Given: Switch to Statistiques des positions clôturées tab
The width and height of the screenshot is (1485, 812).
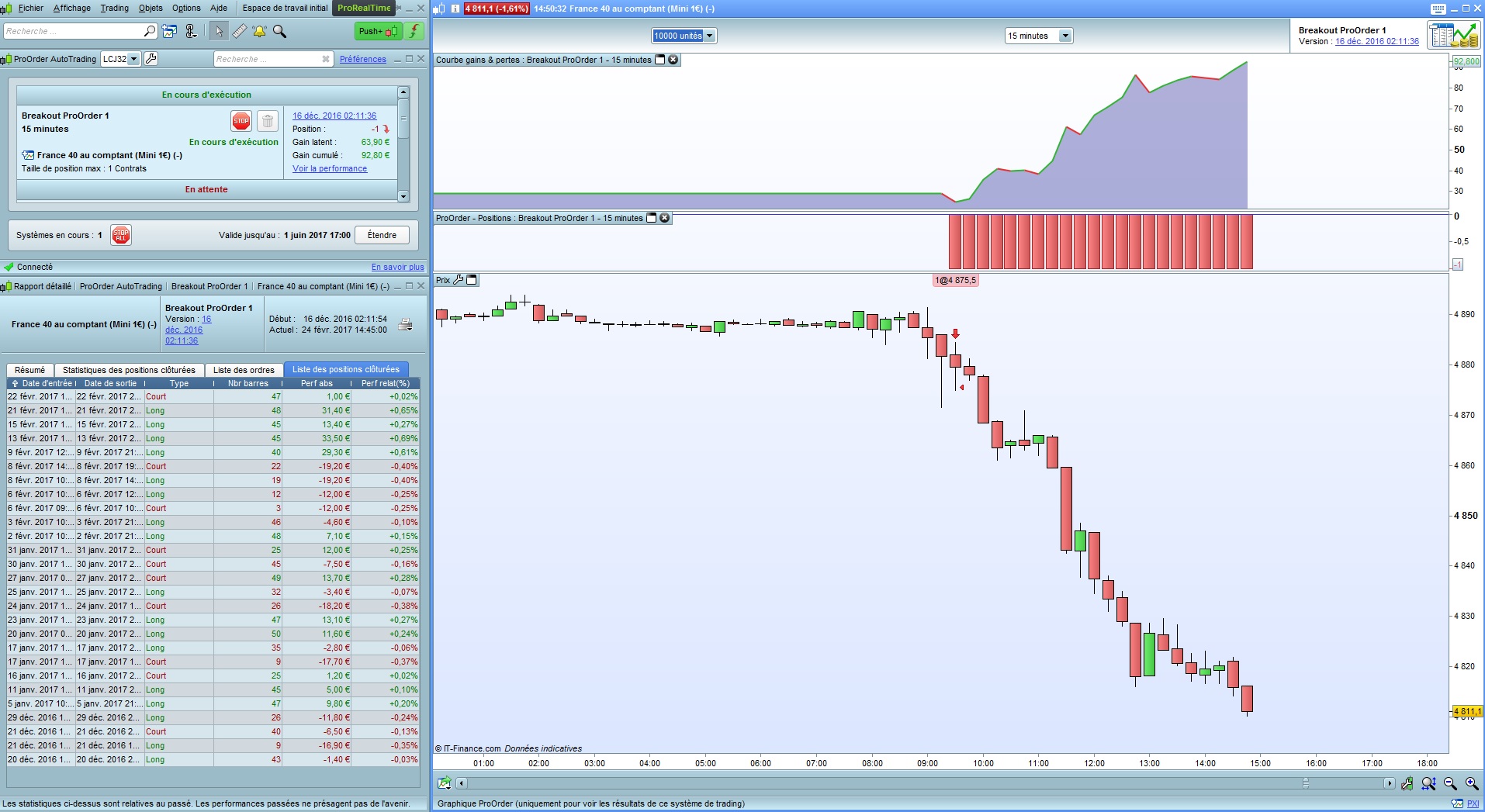Looking at the screenshot, I should tap(129, 370).
